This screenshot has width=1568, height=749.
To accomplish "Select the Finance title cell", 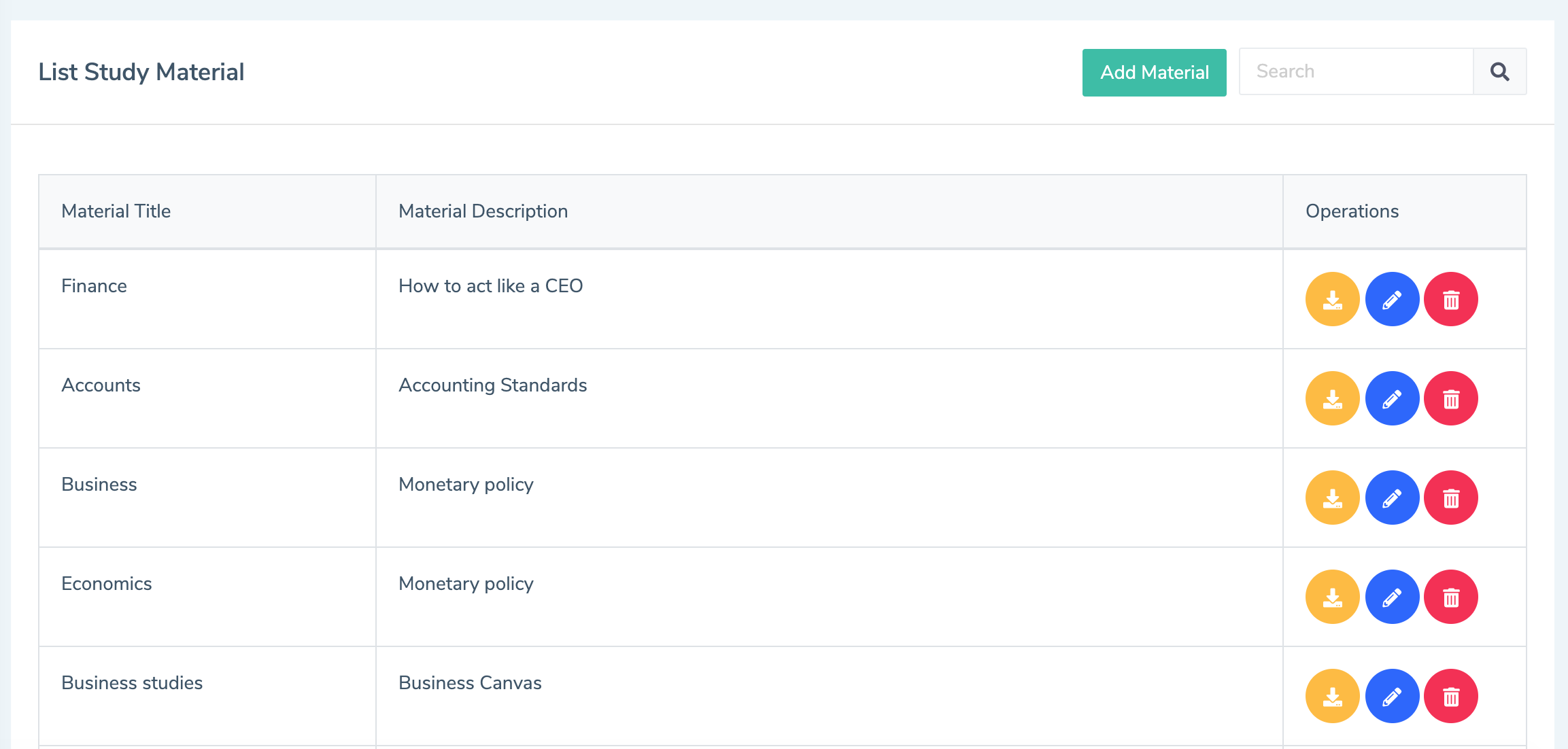I will [207, 299].
